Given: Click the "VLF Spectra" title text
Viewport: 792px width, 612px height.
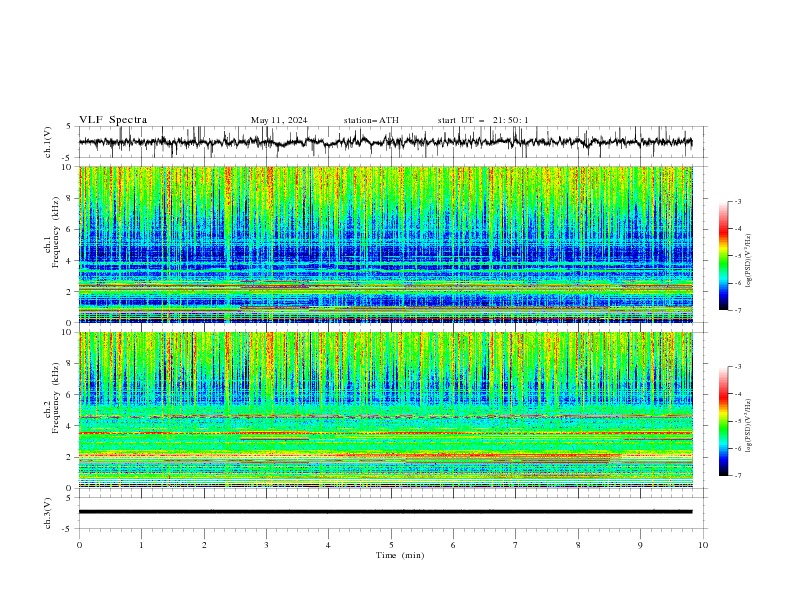Looking at the screenshot, I should pos(113,120).
